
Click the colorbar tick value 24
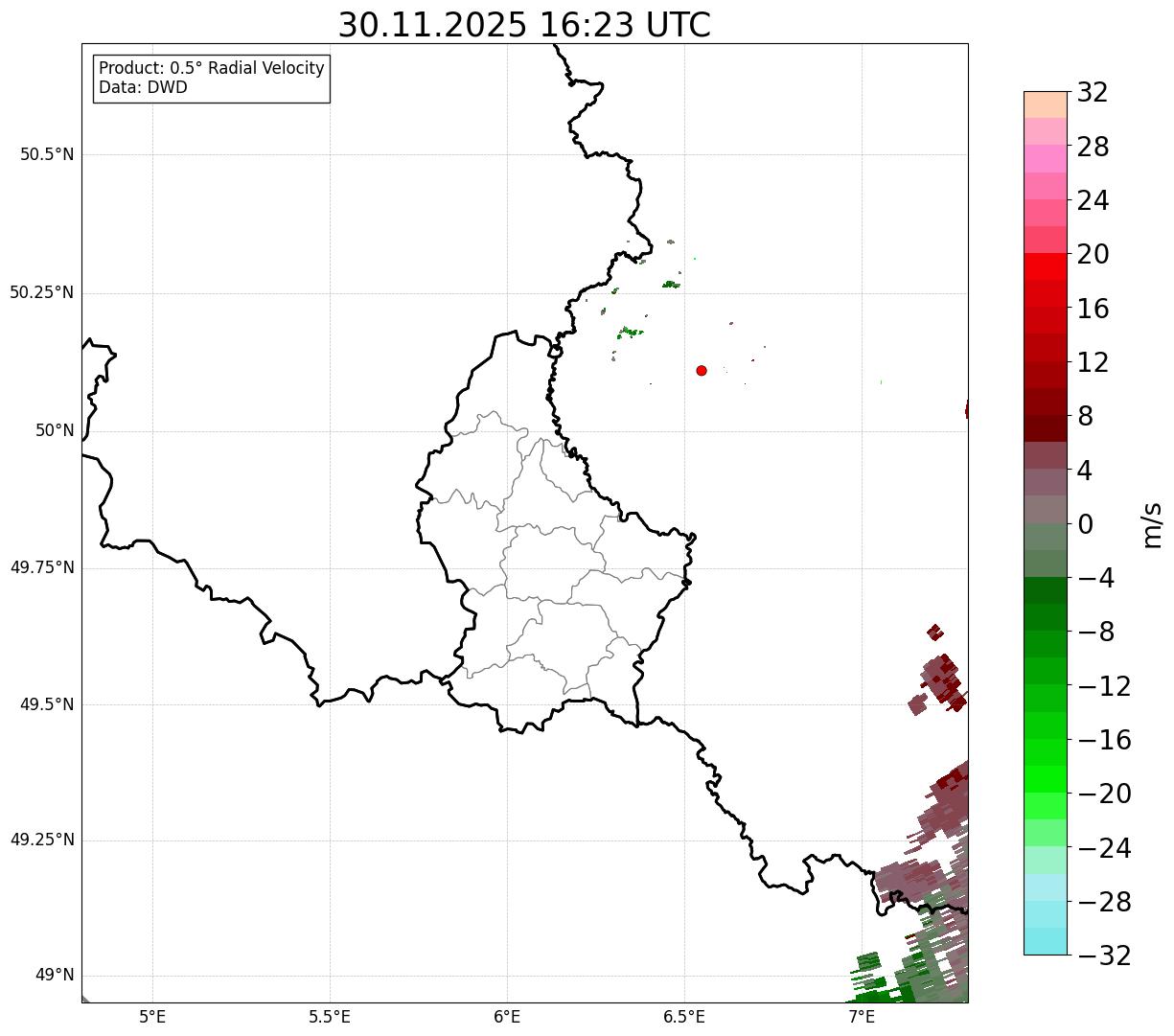coord(1093,201)
